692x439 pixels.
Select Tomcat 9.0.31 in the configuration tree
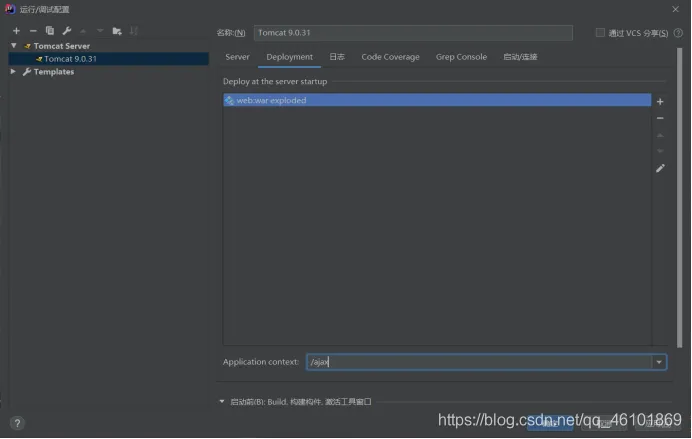109,59
